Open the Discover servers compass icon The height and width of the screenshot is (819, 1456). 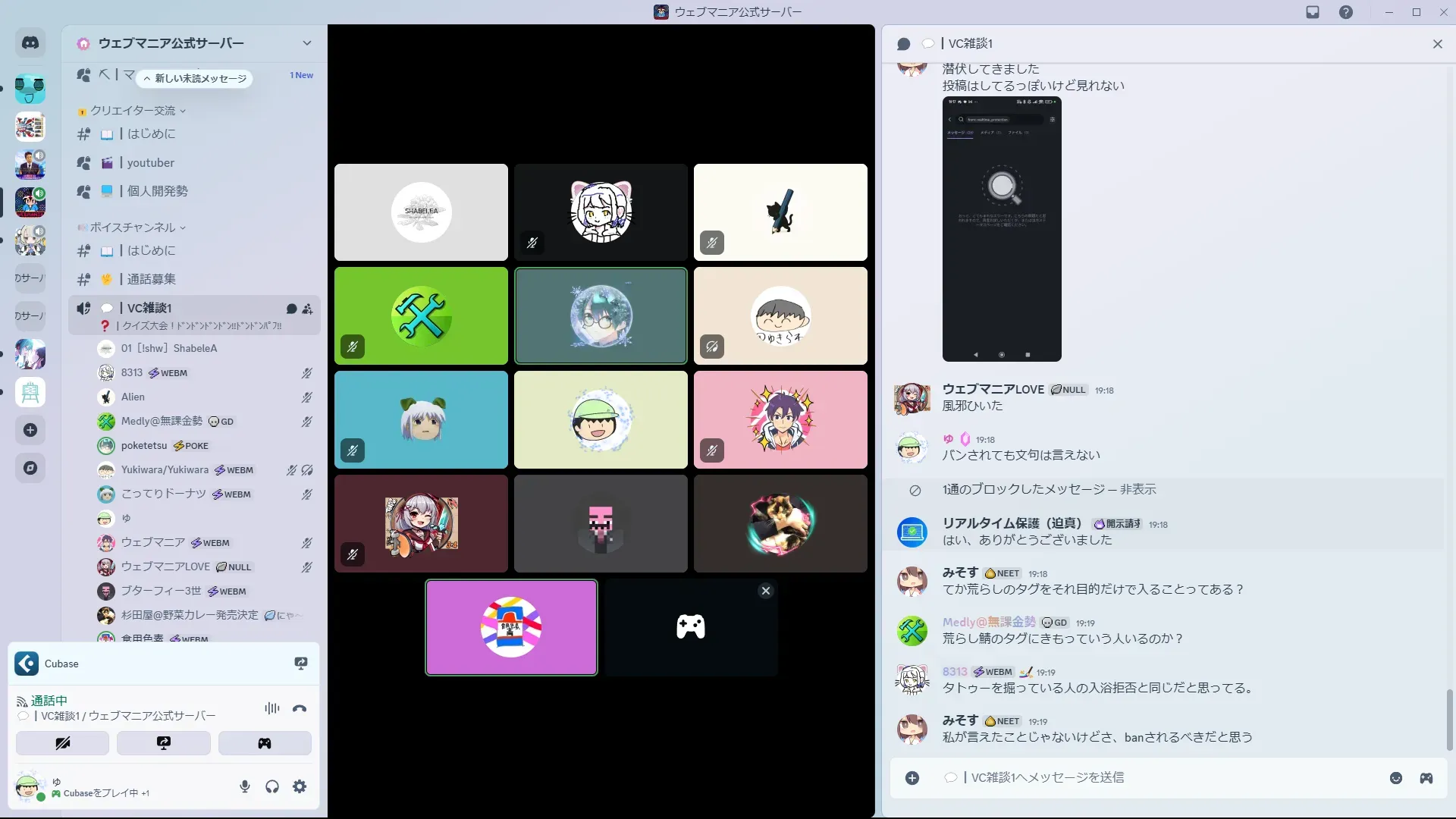pos(30,468)
